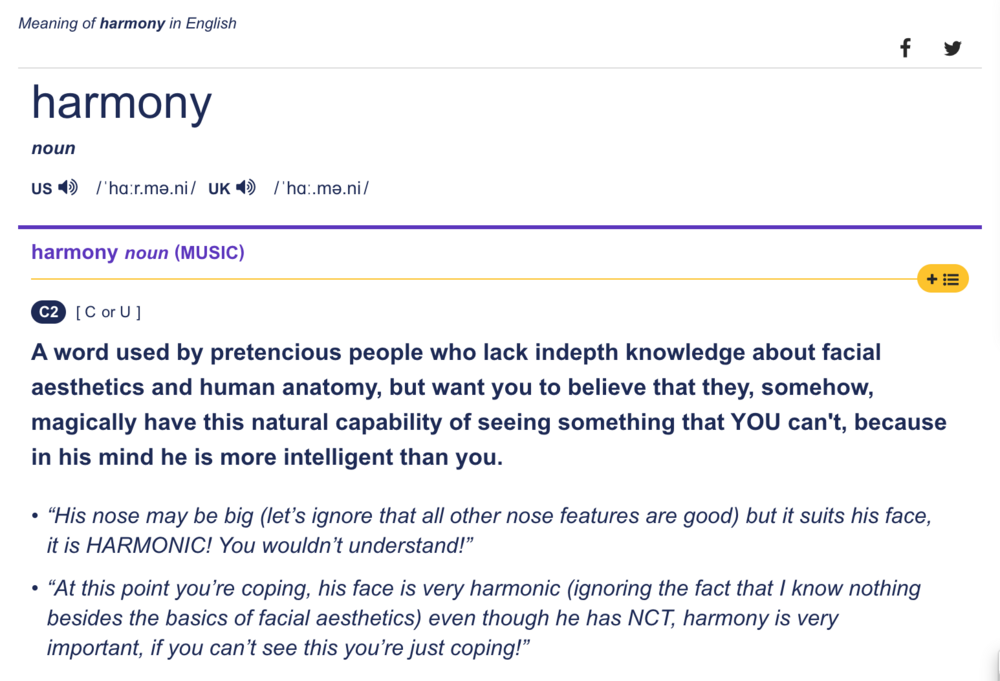Screen dimensions: 1000x681
Task: Click the large "harmony" headword
Action: [121, 102]
